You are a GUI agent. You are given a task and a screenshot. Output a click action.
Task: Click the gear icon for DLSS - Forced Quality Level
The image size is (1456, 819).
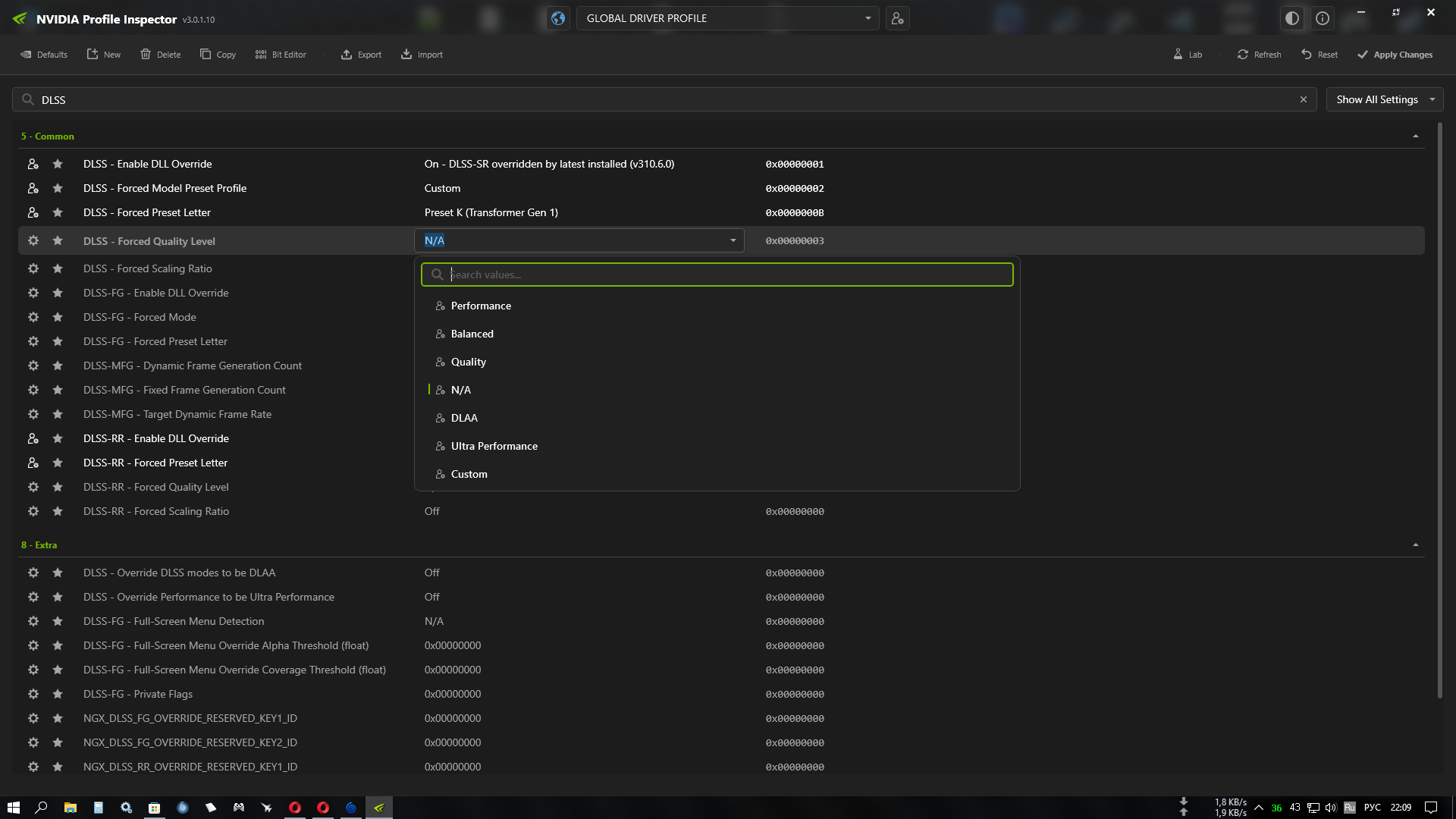33,240
